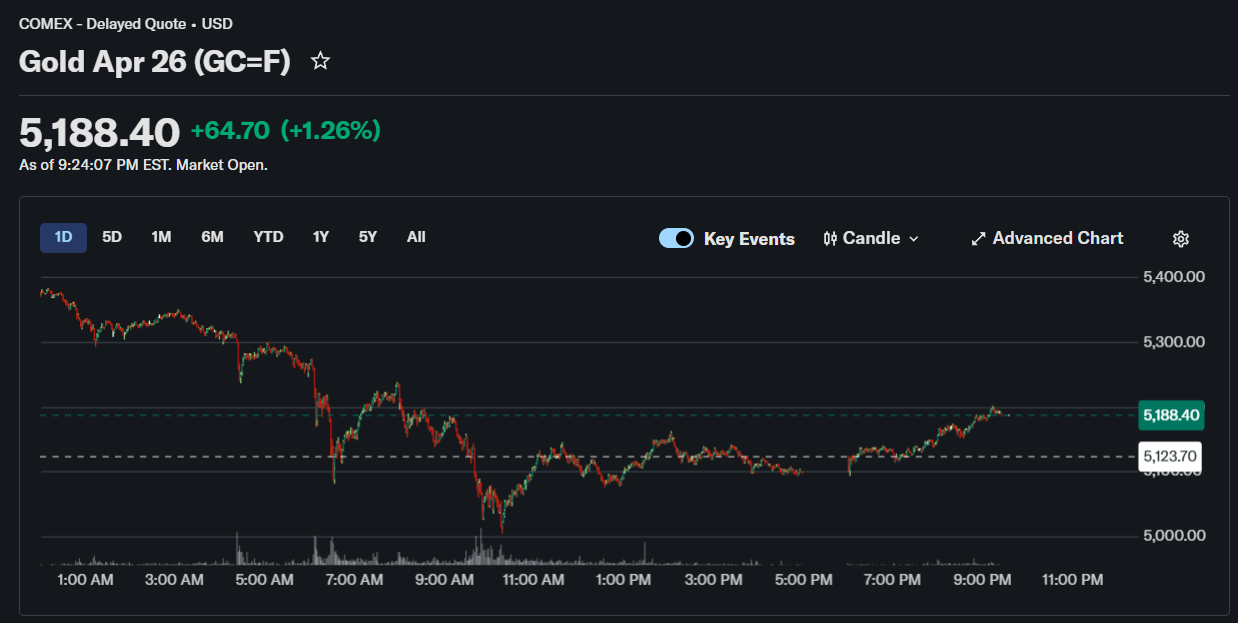
Task: Show the YTD chart range
Action: (268, 237)
